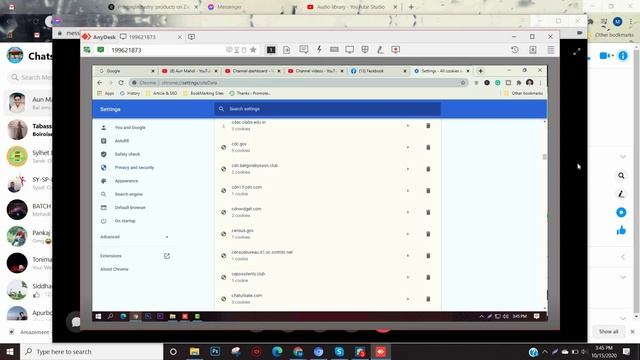The image size is (640, 360).
Task: Expand the Advanced settings section
Action: pos(134,237)
